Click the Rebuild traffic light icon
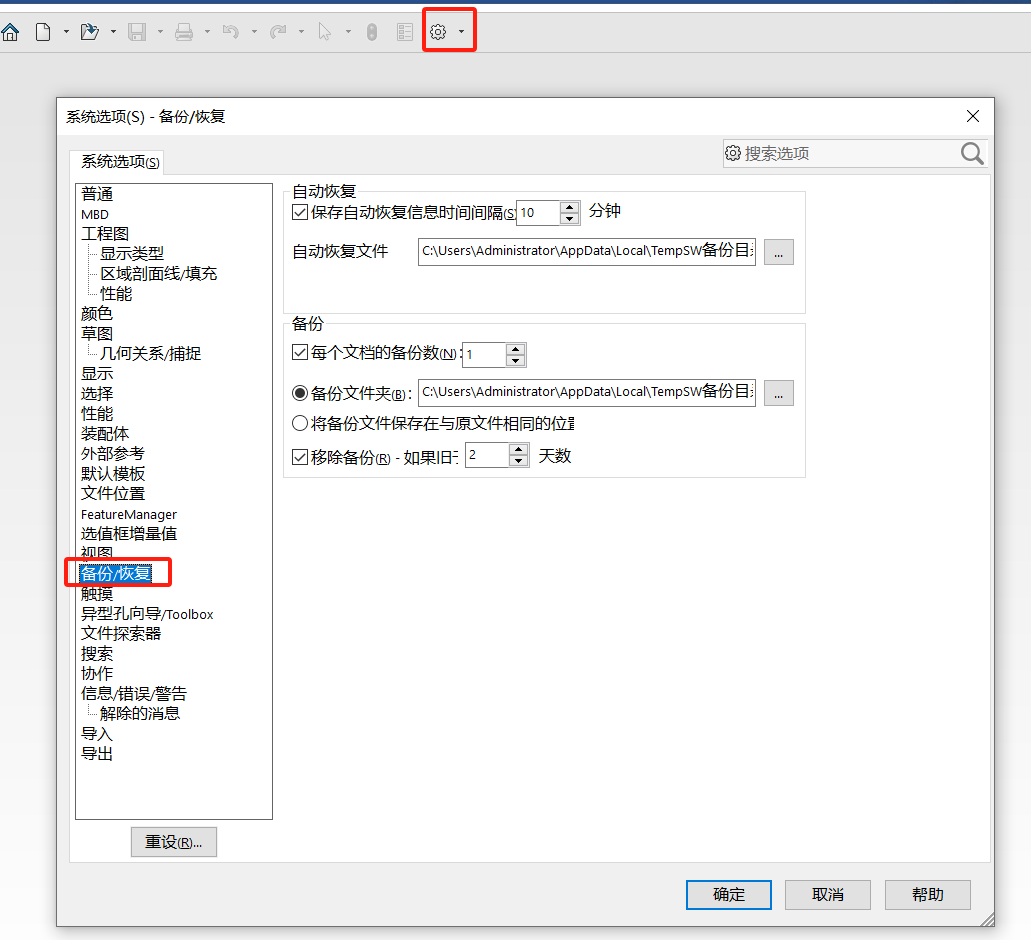 372,32
